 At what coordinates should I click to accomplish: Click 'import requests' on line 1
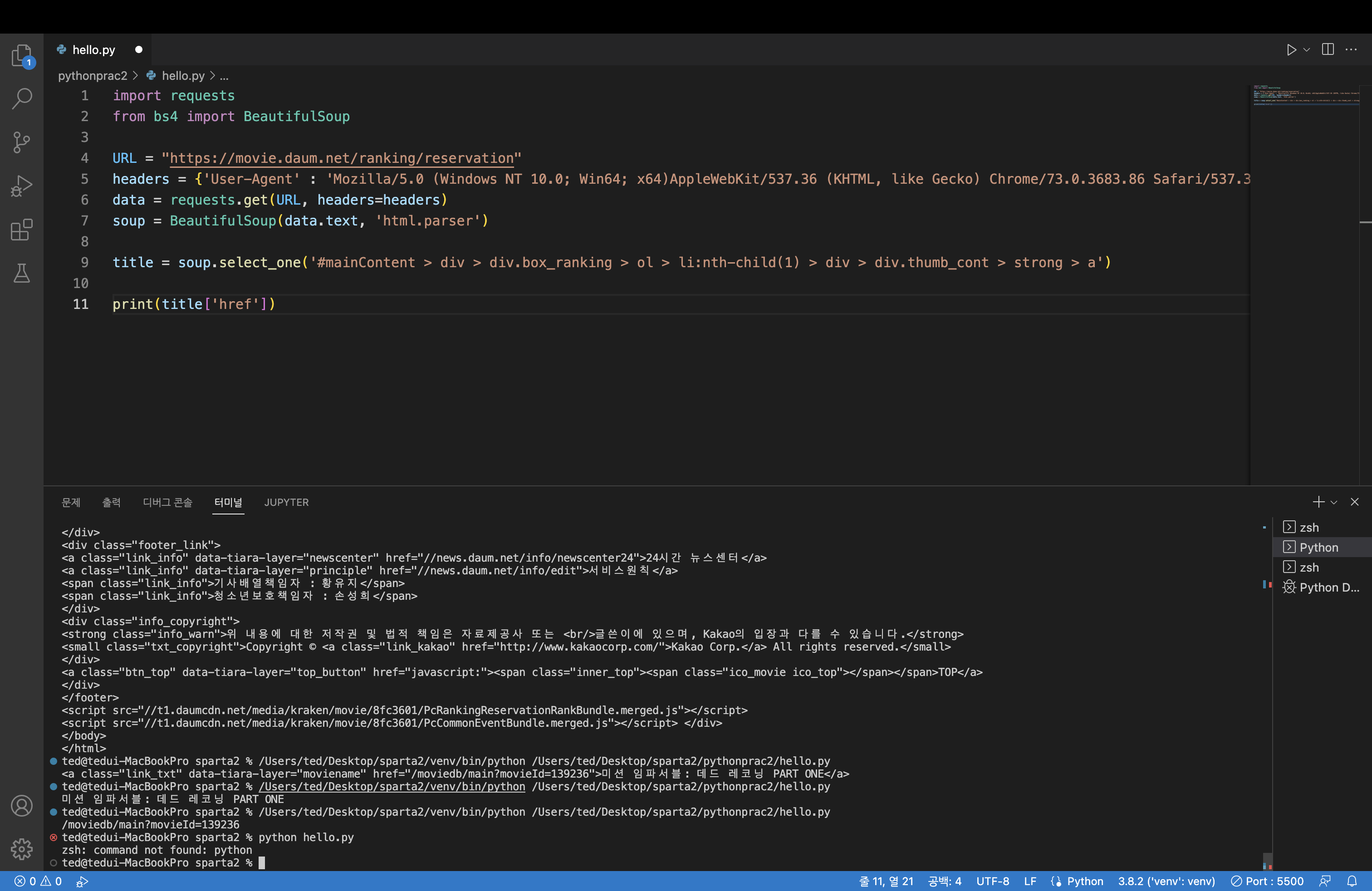pos(173,96)
